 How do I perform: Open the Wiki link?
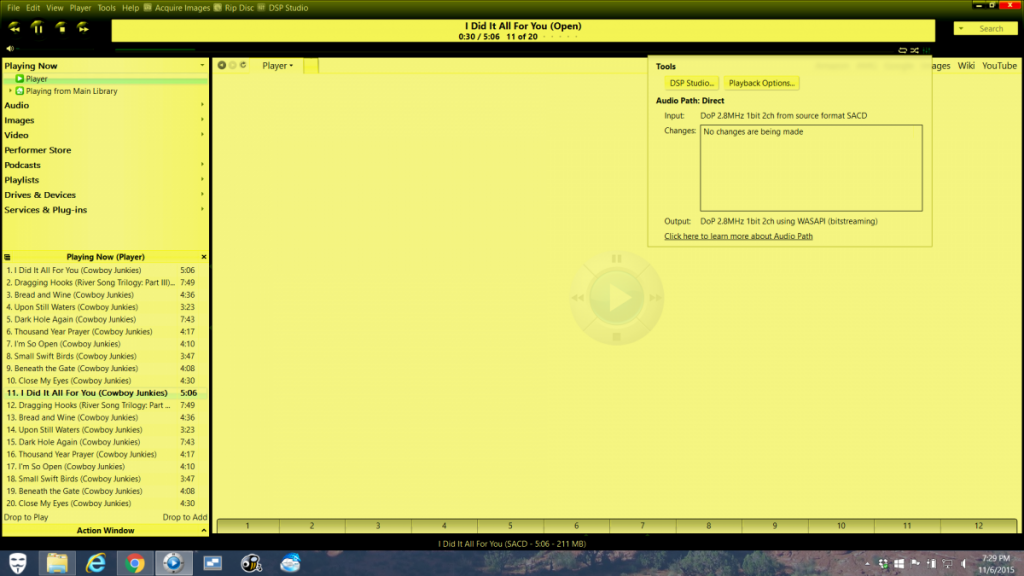pyautogui.click(x=966, y=65)
